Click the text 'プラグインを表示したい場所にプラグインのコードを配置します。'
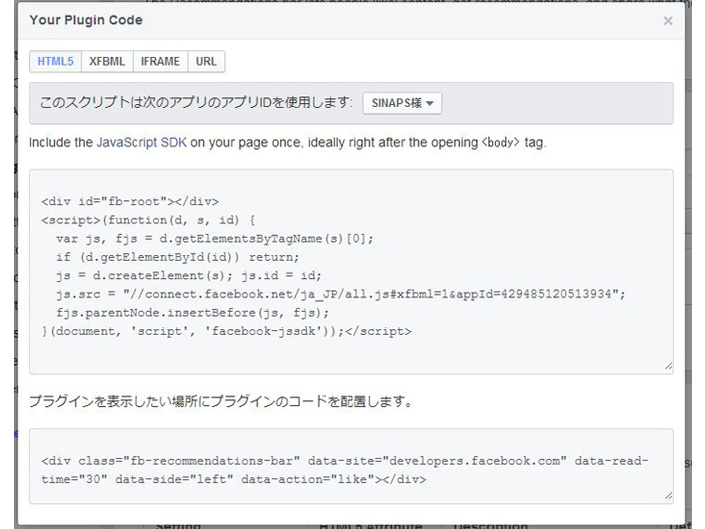The height and width of the screenshot is (529, 705). coord(221,401)
